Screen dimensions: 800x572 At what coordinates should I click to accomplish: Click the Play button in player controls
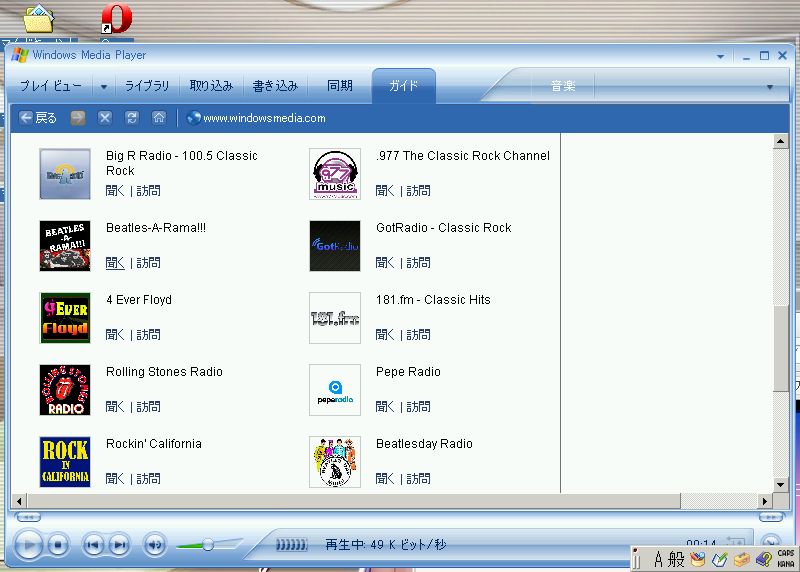(x=29, y=545)
